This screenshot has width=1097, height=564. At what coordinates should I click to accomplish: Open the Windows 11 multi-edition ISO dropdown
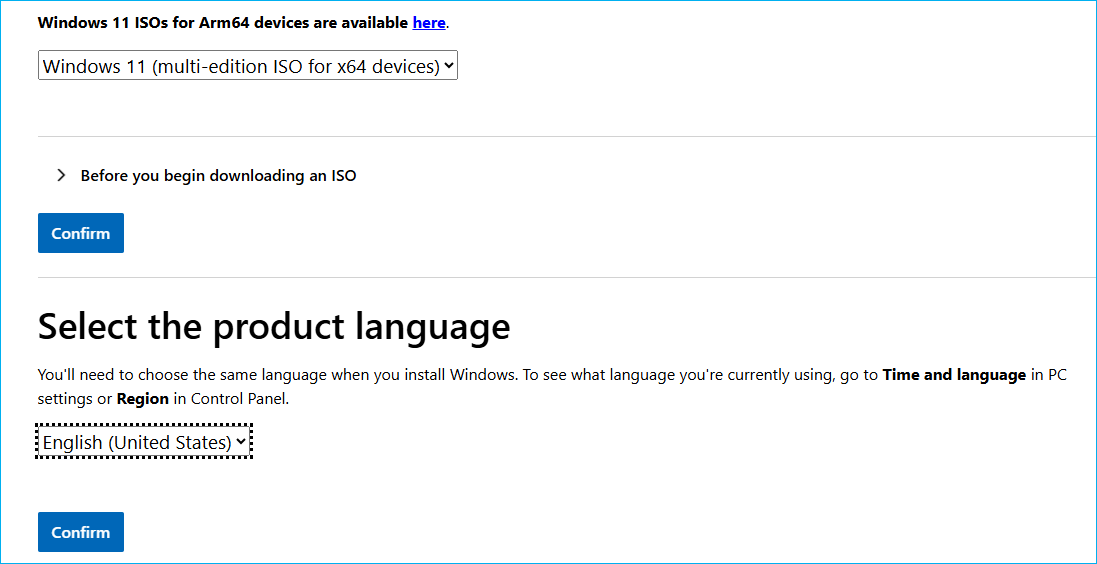click(248, 65)
